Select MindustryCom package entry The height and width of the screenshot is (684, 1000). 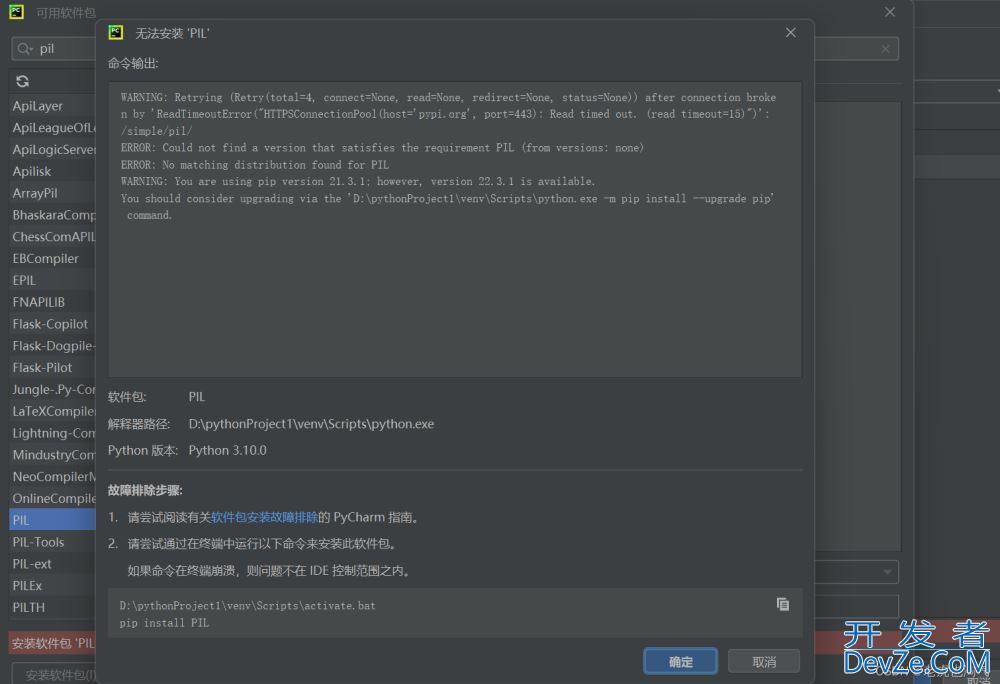tap(52, 455)
